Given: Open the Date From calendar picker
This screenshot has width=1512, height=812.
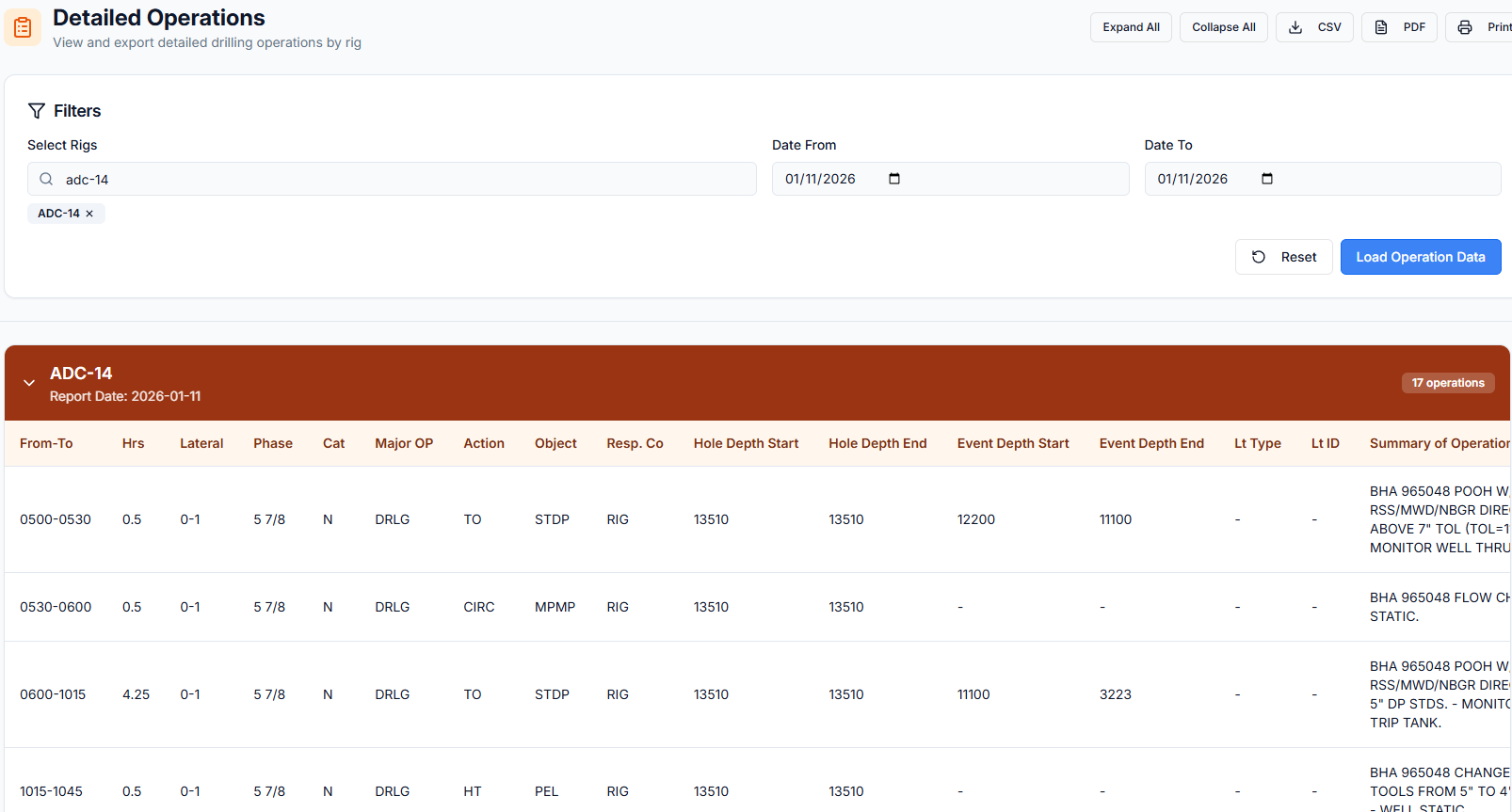Looking at the screenshot, I should click(894, 179).
